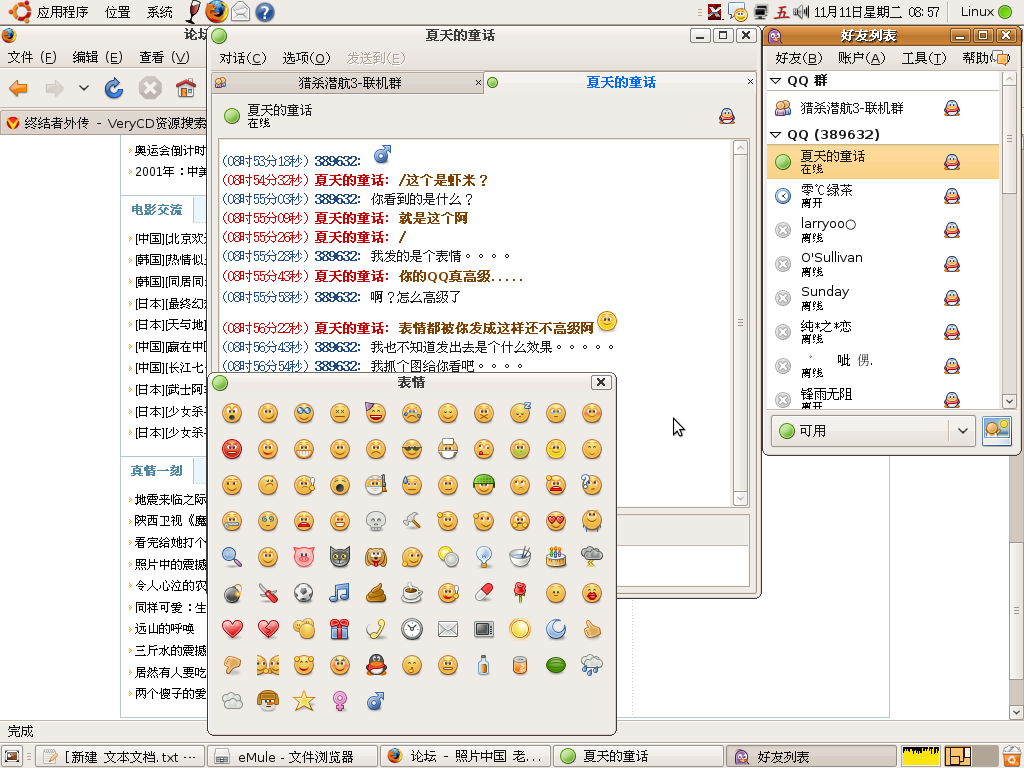Insert the angry red face emoticon
Image resolution: width=1024 pixels, height=768 pixels.
click(232, 449)
